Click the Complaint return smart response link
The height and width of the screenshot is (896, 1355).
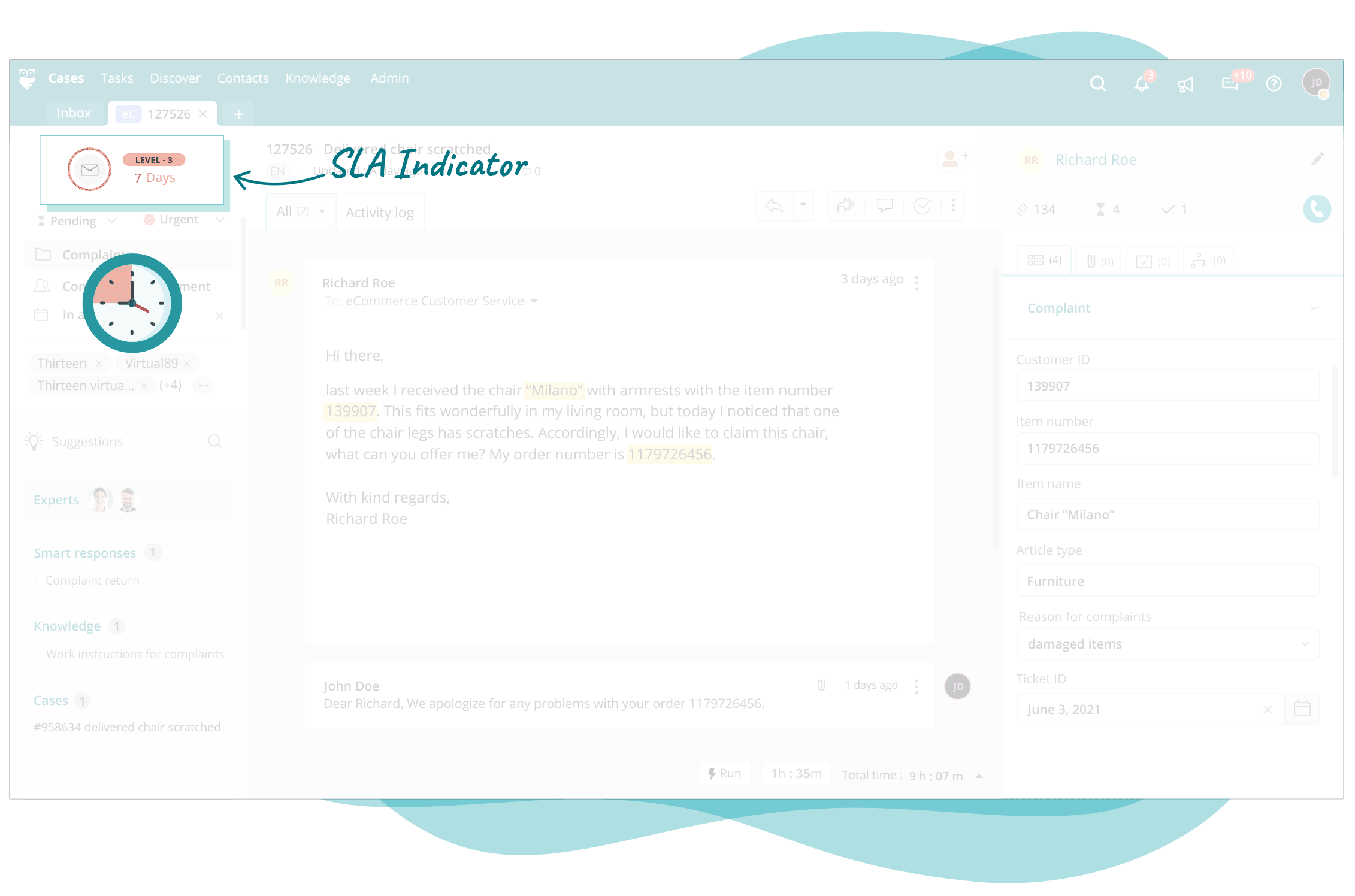point(92,581)
